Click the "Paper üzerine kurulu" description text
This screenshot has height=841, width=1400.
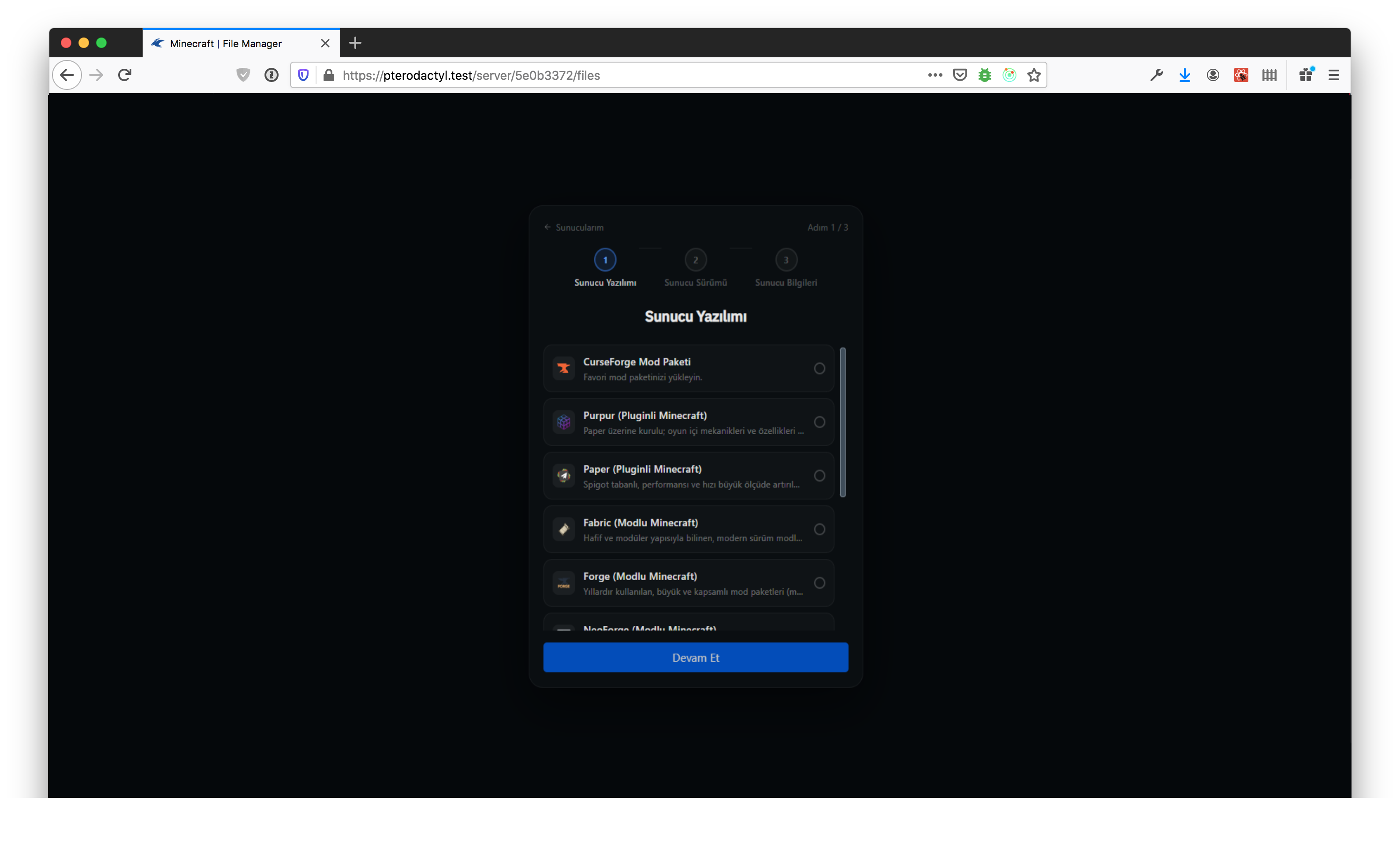693,431
